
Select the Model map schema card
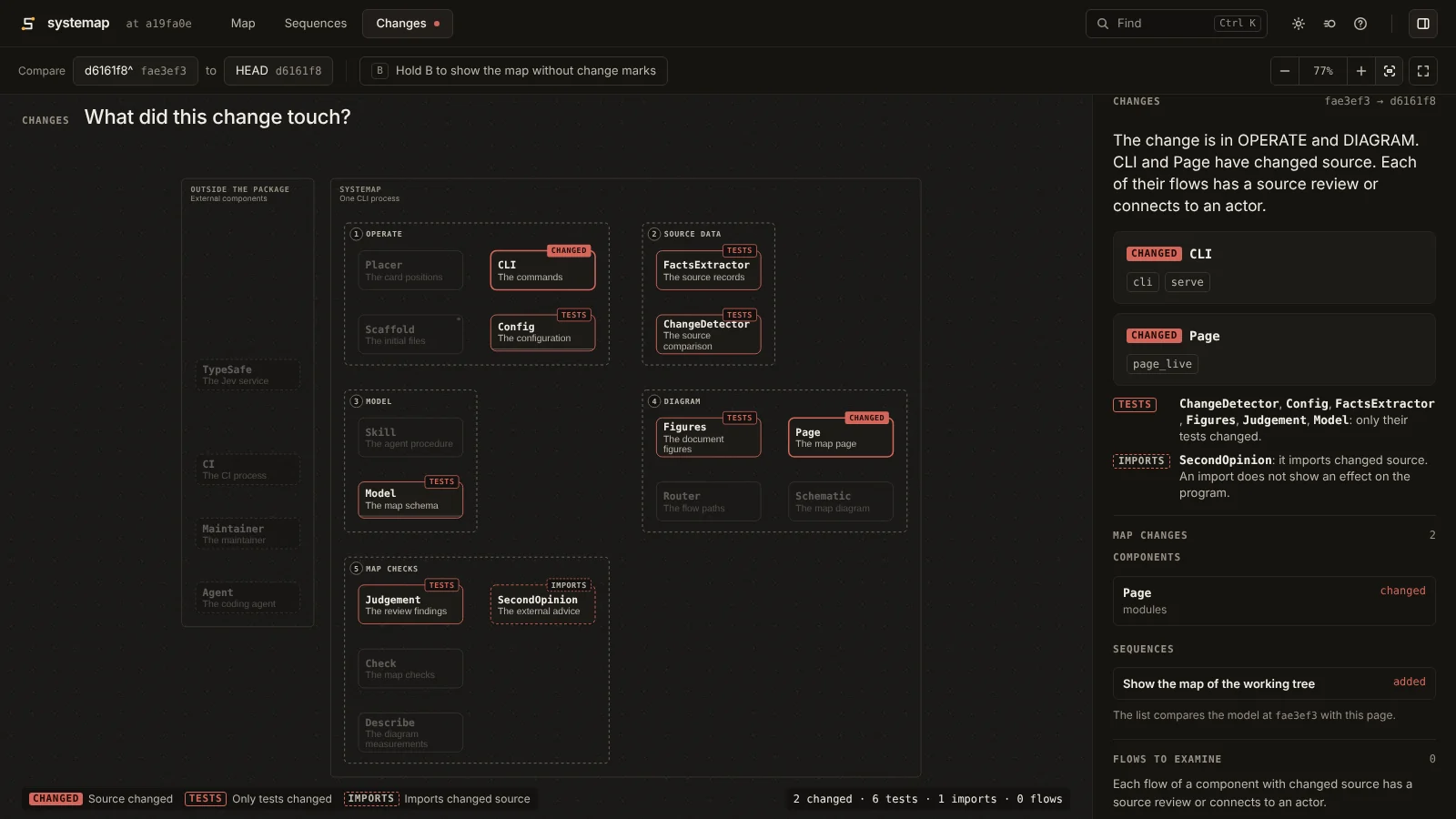point(410,500)
